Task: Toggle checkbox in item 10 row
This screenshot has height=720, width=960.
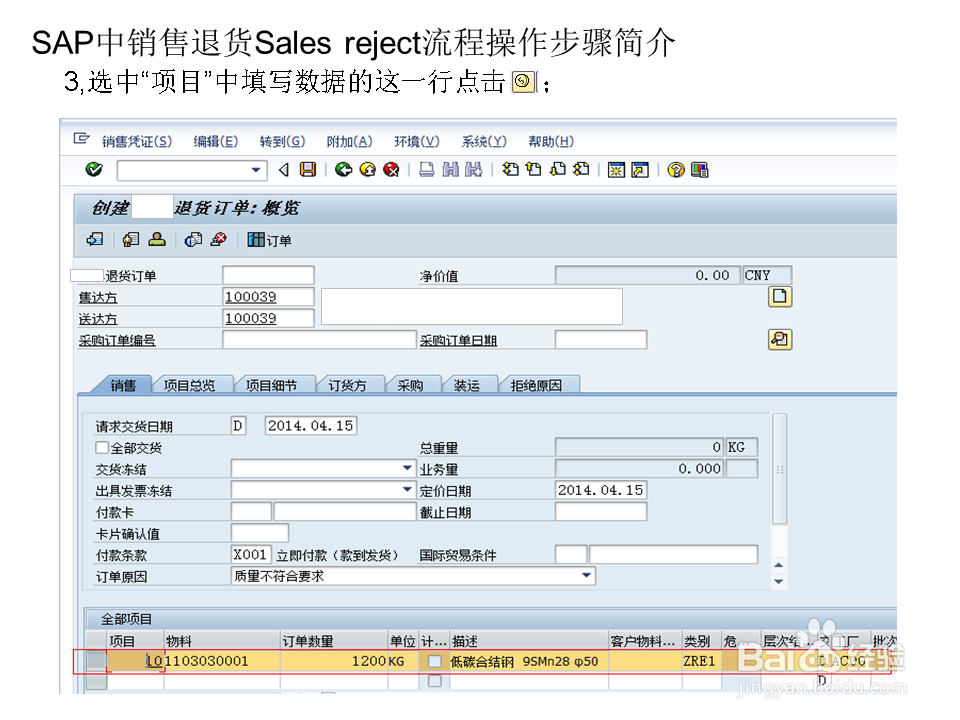Action: coord(435,661)
